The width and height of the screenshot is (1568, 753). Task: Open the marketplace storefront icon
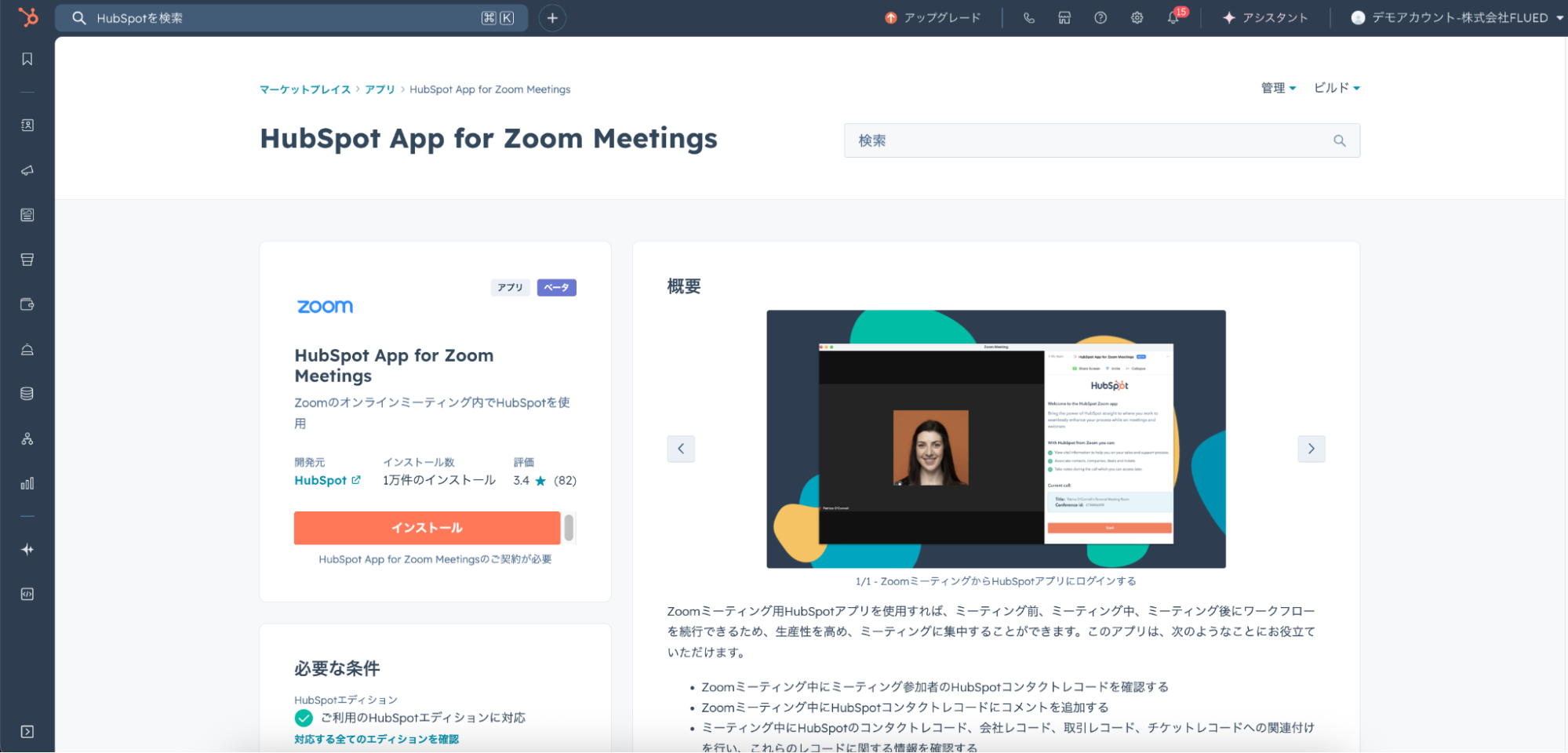[x=1064, y=18]
